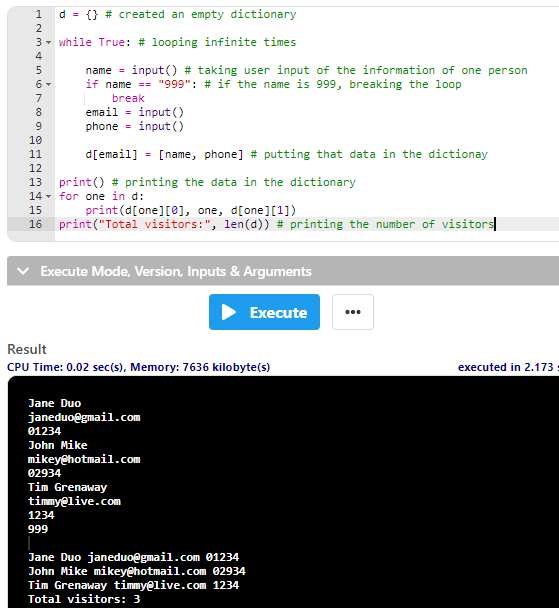Open the three-dots more options button
This screenshot has width=559, height=608.
tap(353, 312)
